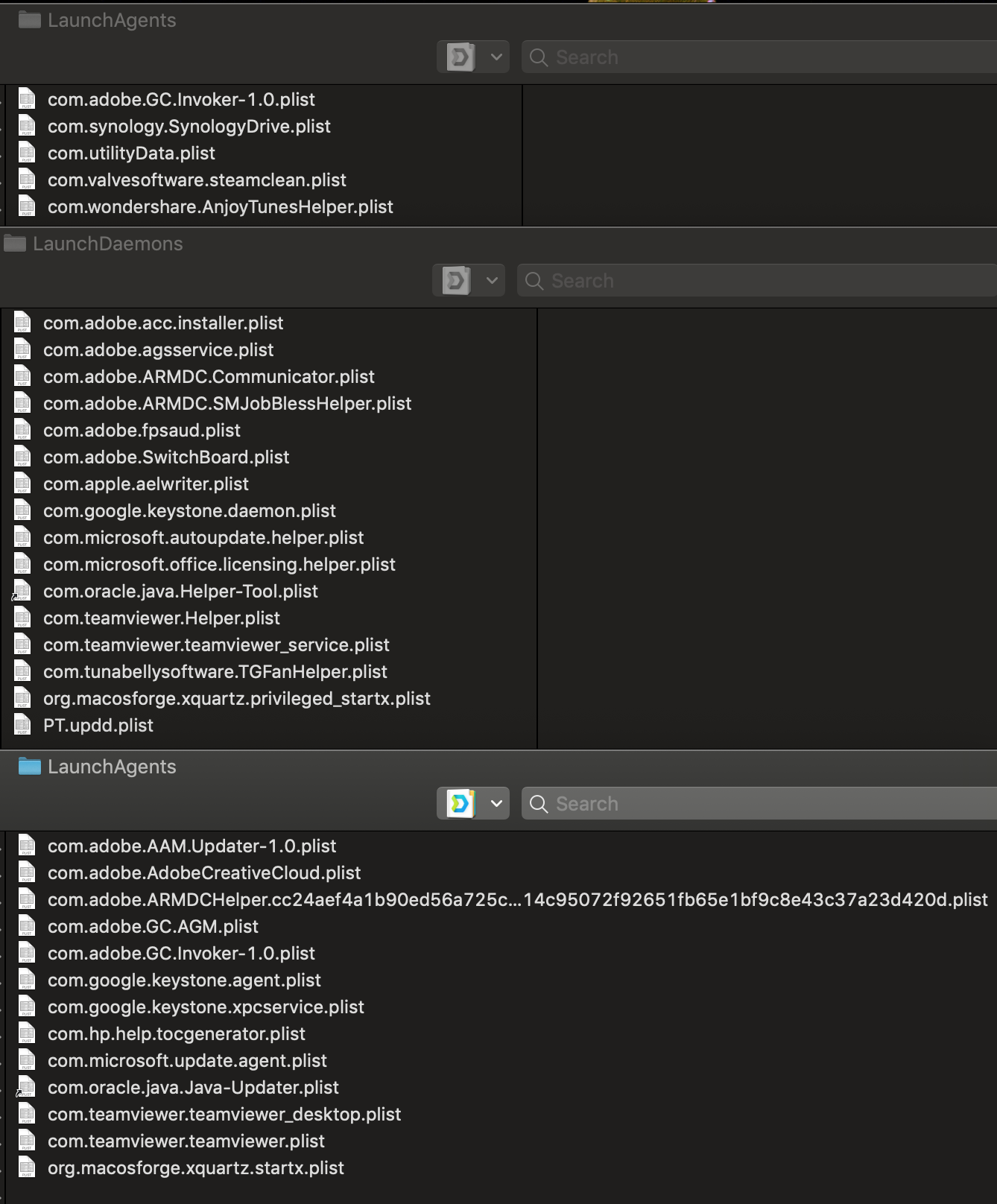Click the com.adobe.ARMDCHelper plist file icon
This screenshot has height=1204, width=997.
coord(27,899)
